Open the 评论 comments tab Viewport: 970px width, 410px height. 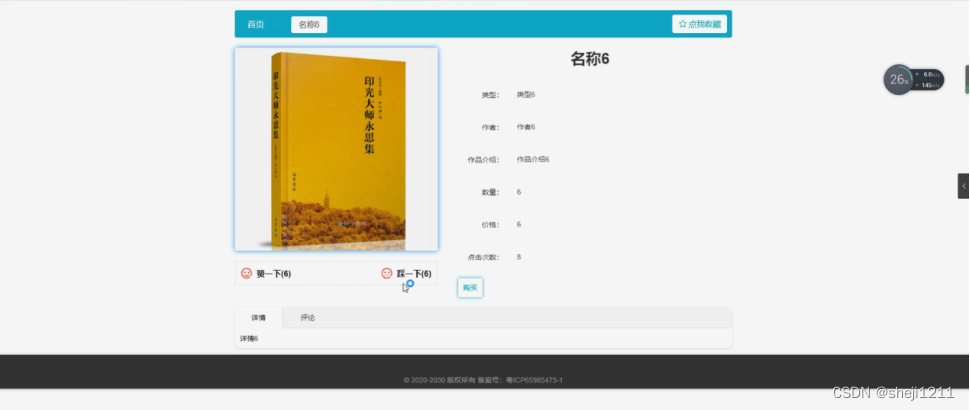pos(307,318)
